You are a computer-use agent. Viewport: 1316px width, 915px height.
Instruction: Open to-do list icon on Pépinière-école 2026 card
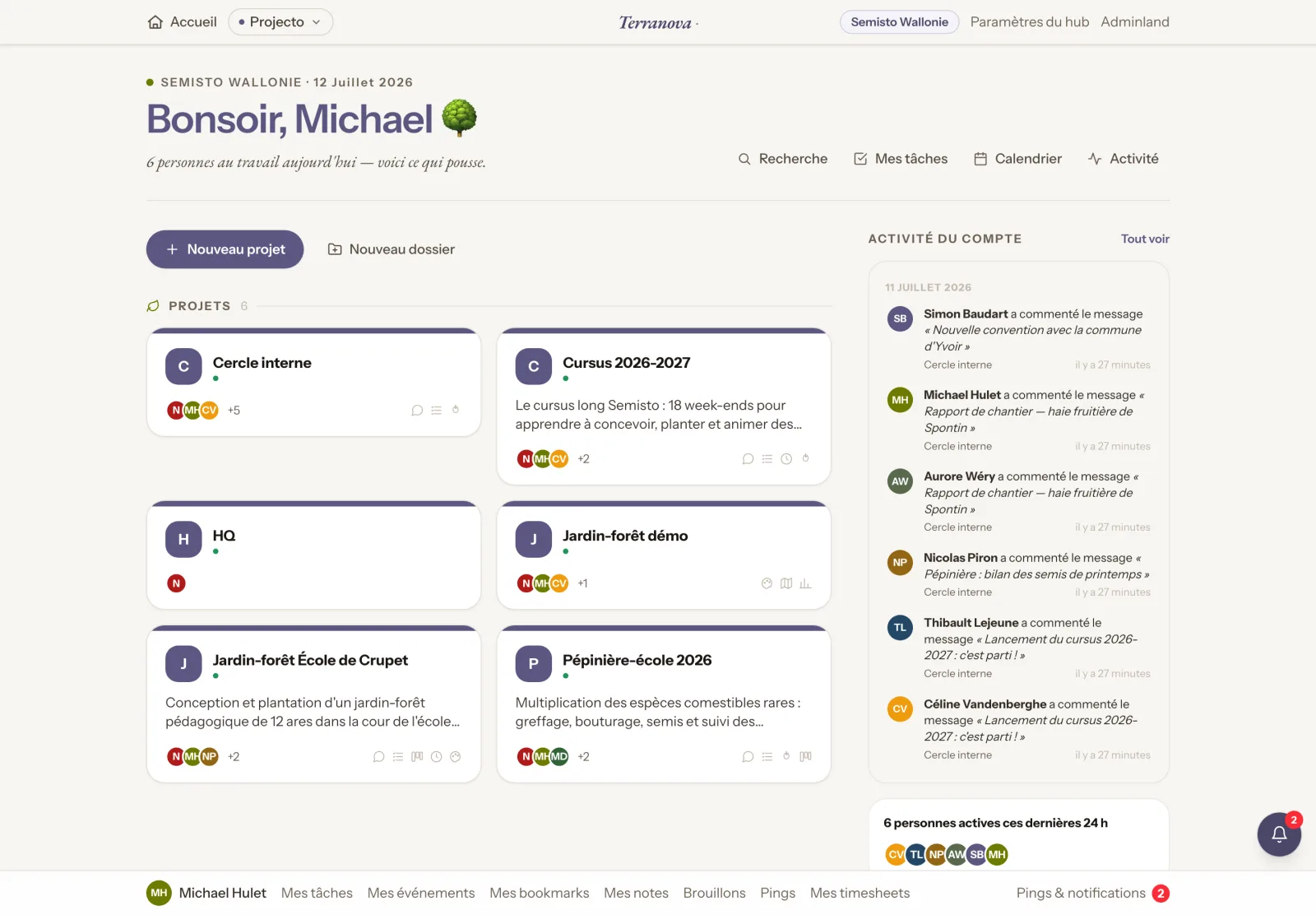pos(767,757)
